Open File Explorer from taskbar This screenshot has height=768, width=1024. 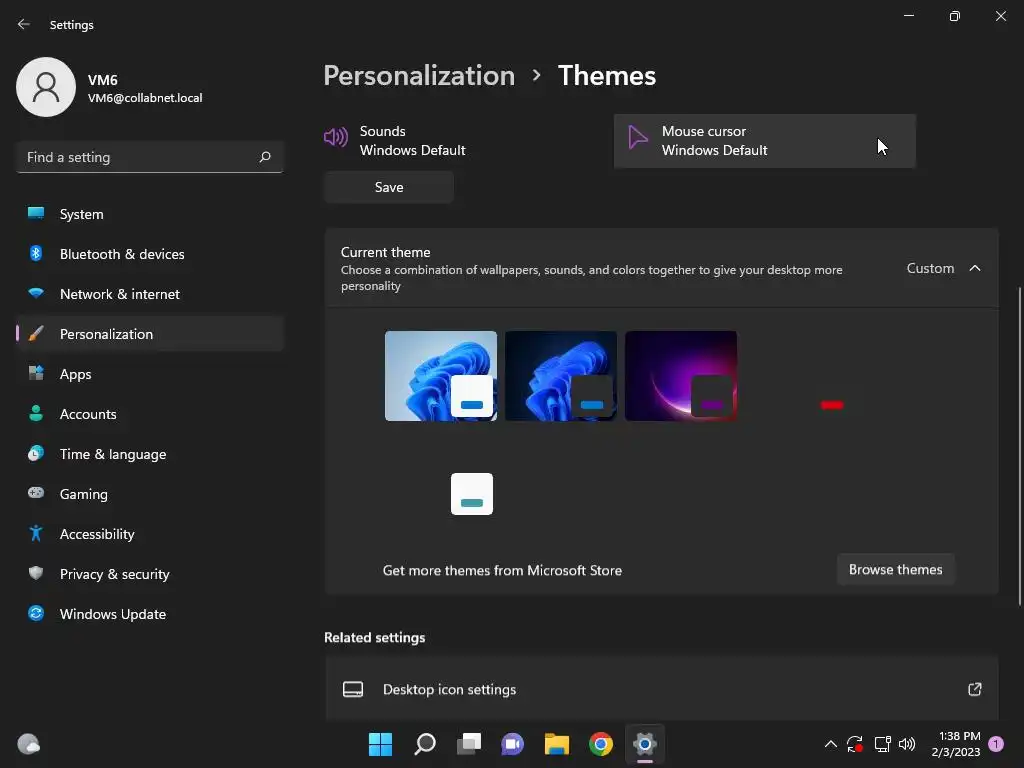[557, 744]
